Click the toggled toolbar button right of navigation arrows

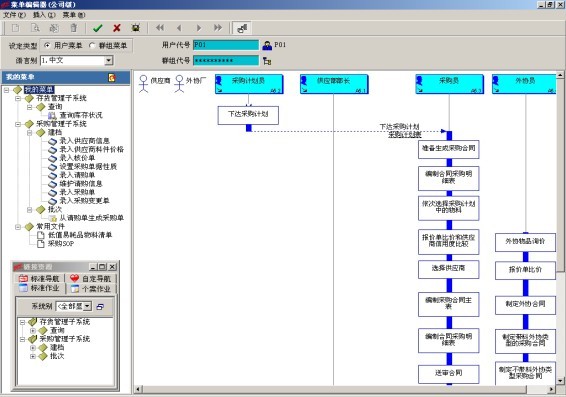point(242,28)
